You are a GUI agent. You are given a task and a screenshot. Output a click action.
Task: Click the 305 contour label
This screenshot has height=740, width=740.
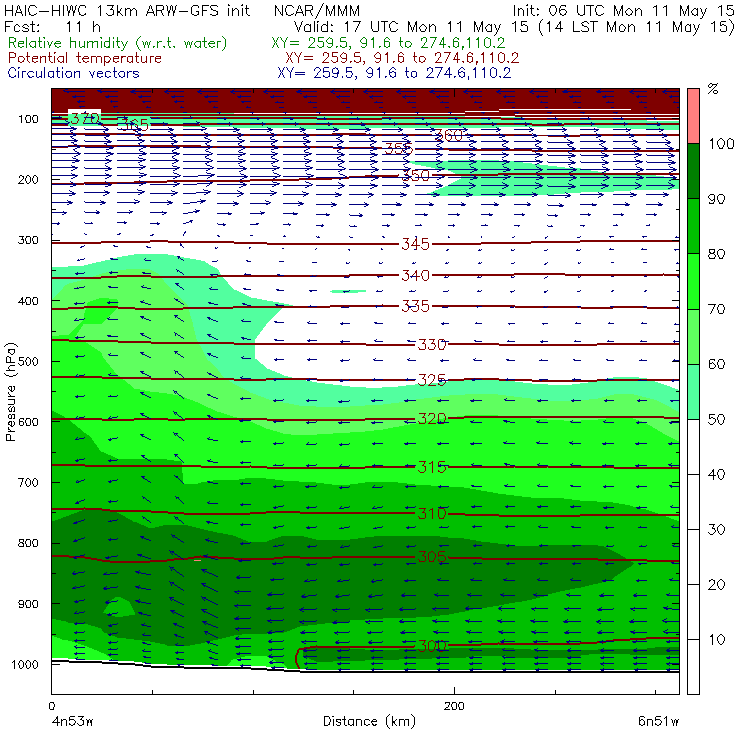[x=432, y=557]
